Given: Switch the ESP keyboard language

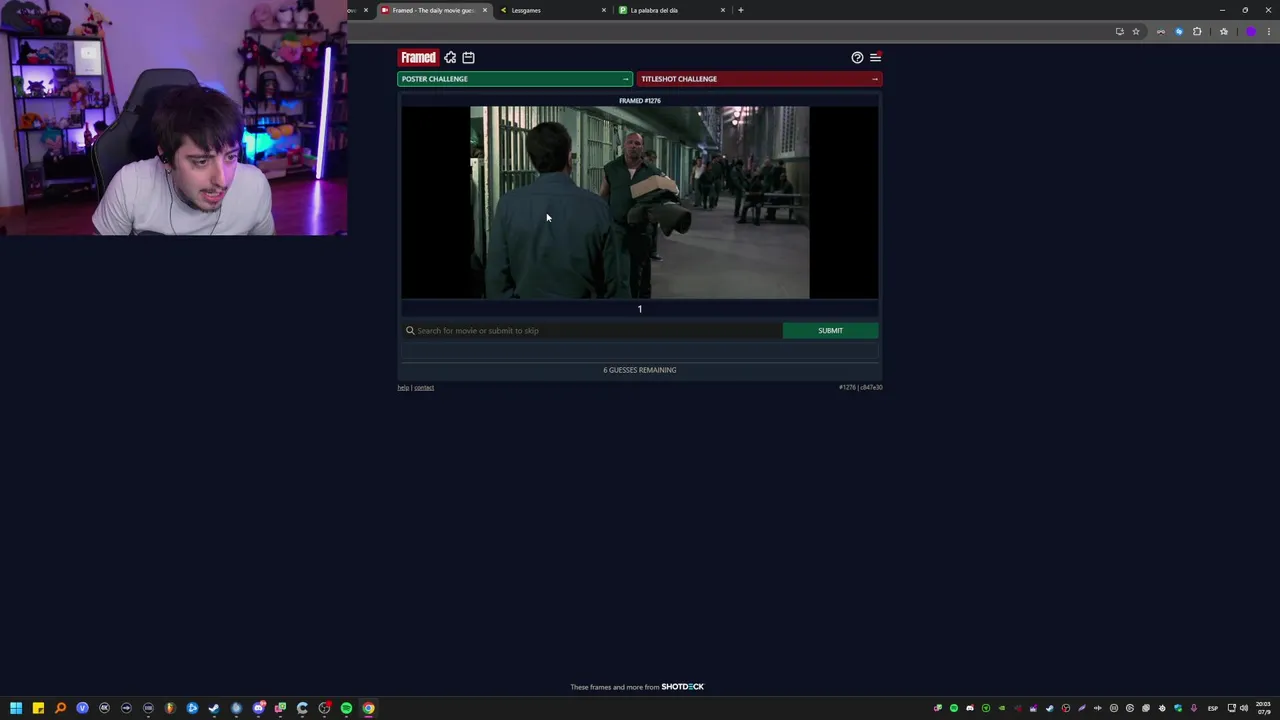Looking at the screenshot, I should [x=1213, y=708].
